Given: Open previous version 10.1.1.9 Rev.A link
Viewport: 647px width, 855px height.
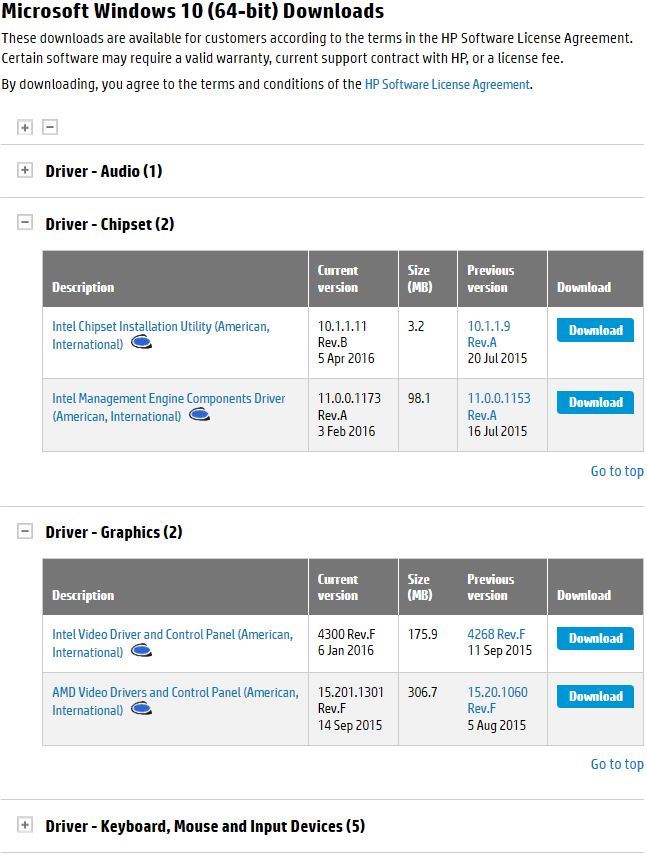Looking at the screenshot, I should (x=489, y=334).
